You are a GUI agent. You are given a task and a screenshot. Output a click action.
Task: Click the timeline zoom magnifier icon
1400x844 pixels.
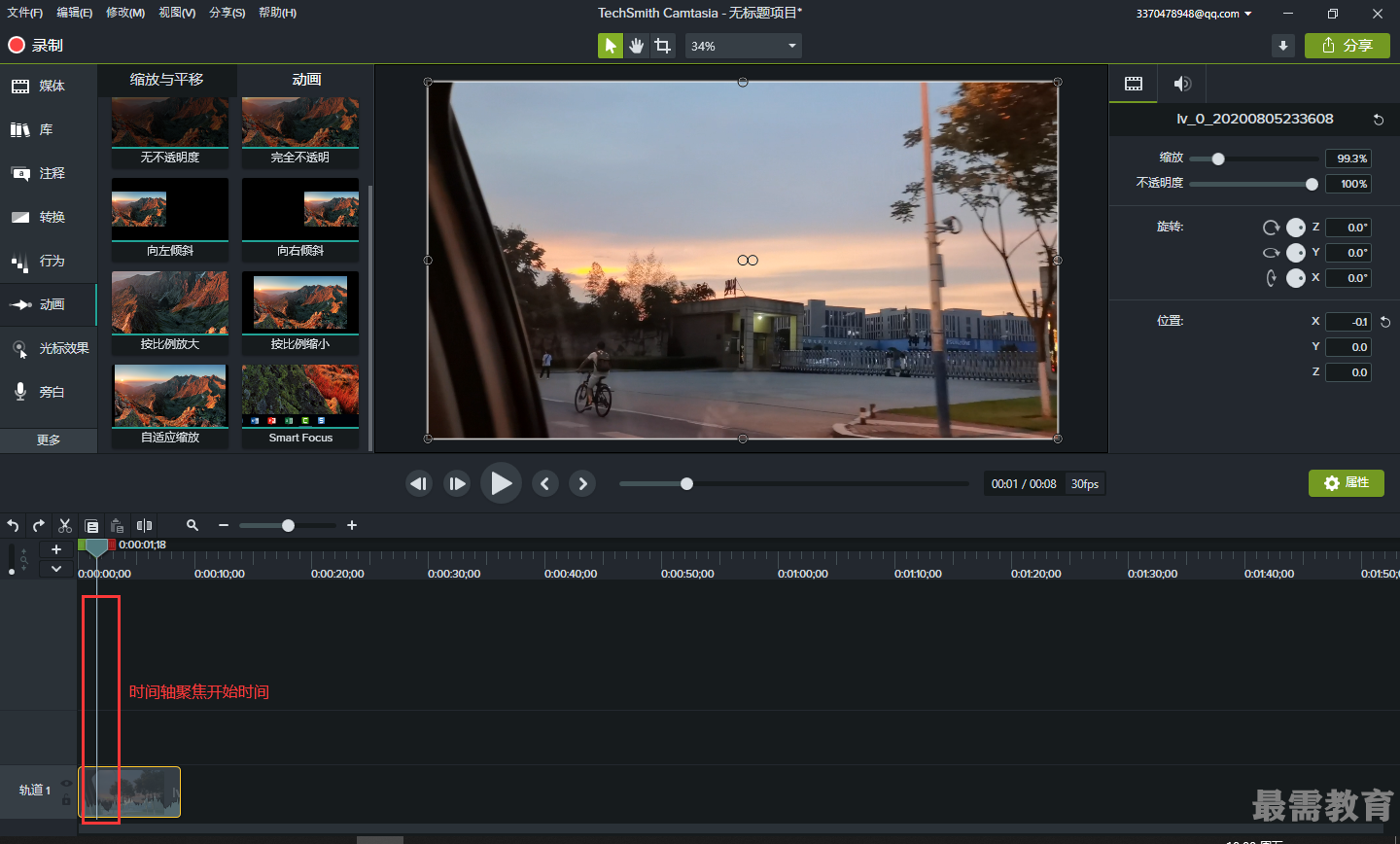coord(192,525)
